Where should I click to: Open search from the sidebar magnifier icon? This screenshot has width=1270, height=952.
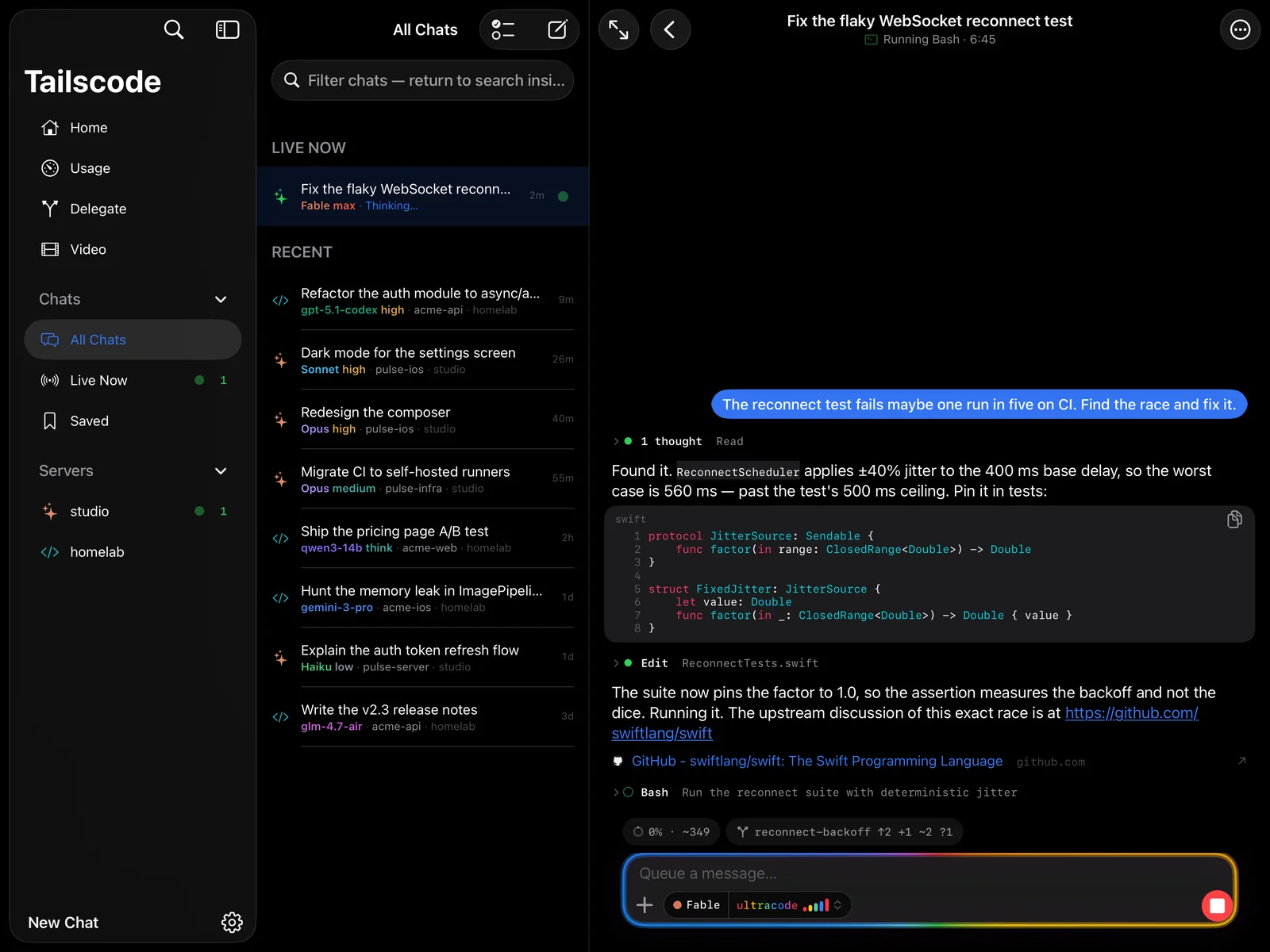[x=173, y=30]
